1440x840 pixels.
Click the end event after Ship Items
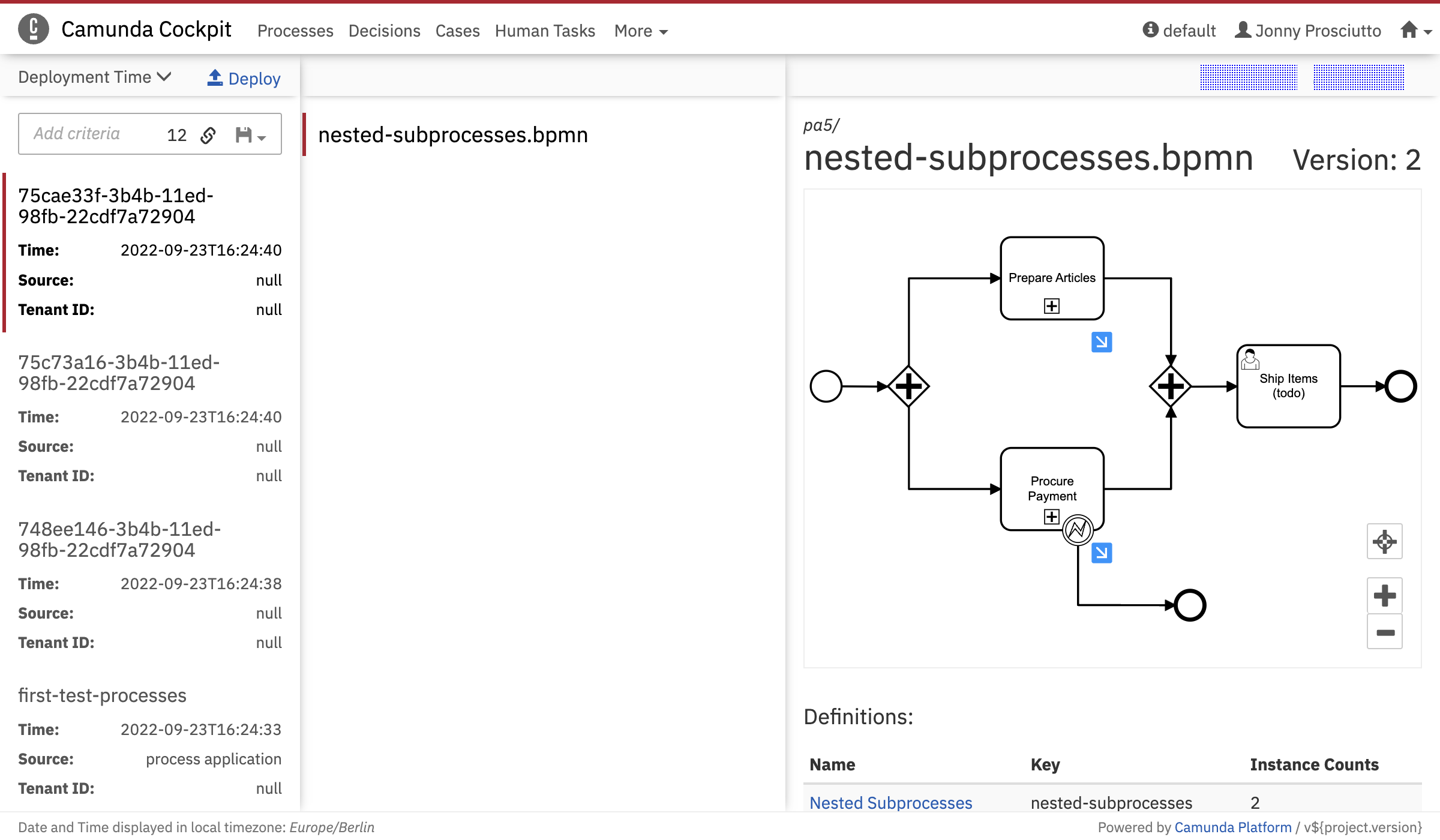(x=1400, y=386)
